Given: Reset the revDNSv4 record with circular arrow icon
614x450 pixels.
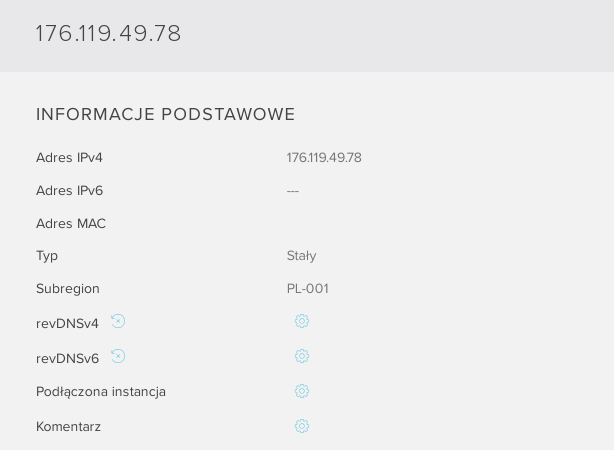Looking at the screenshot, I should [x=118, y=321].
